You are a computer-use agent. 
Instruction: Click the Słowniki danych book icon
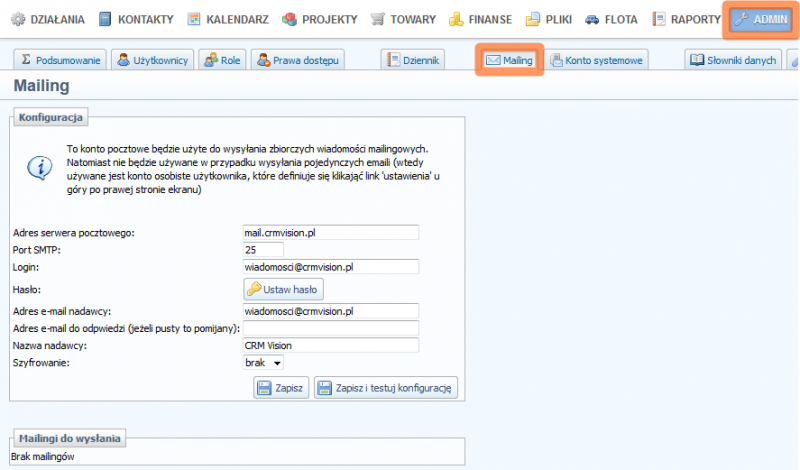697,60
